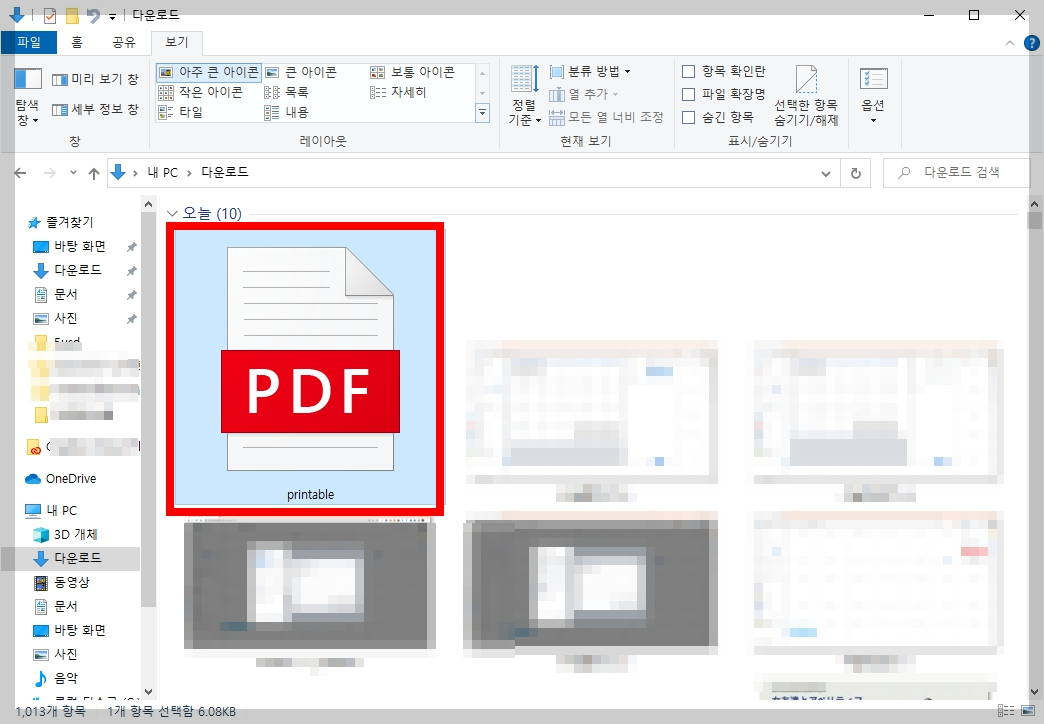Screen dimensions: 1044x724
Task: Click 선택한 항목 숨기기/해제 button
Action: [x=806, y=97]
